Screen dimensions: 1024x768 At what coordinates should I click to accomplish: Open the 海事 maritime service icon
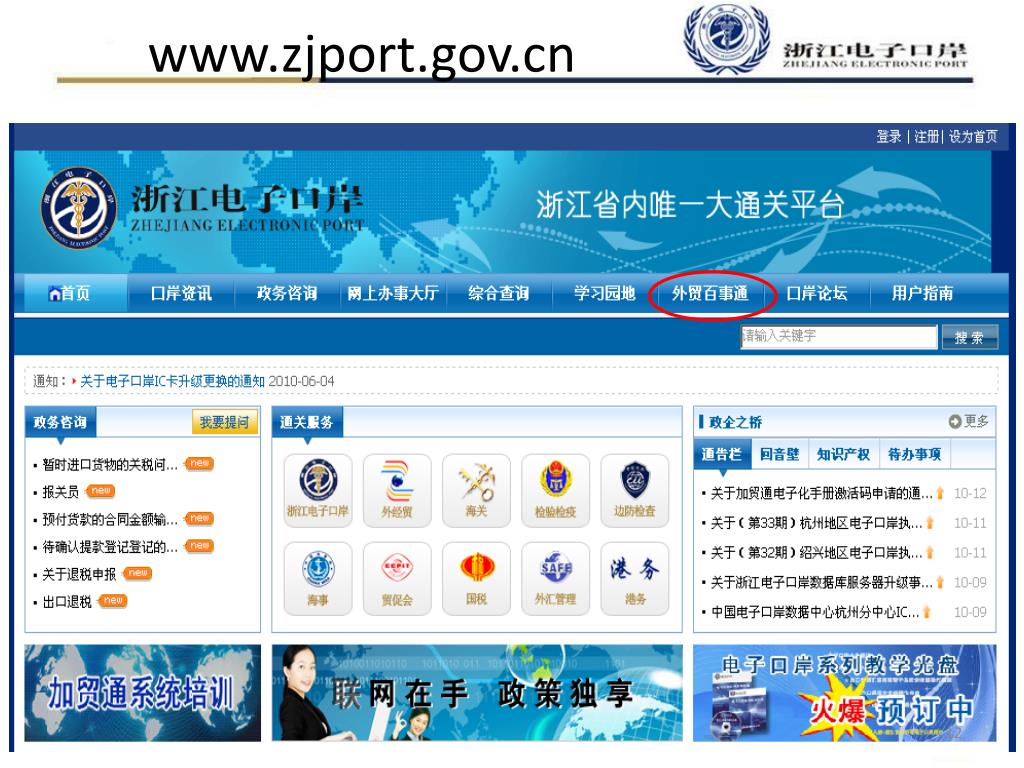pyautogui.click(x=318, y=579)
